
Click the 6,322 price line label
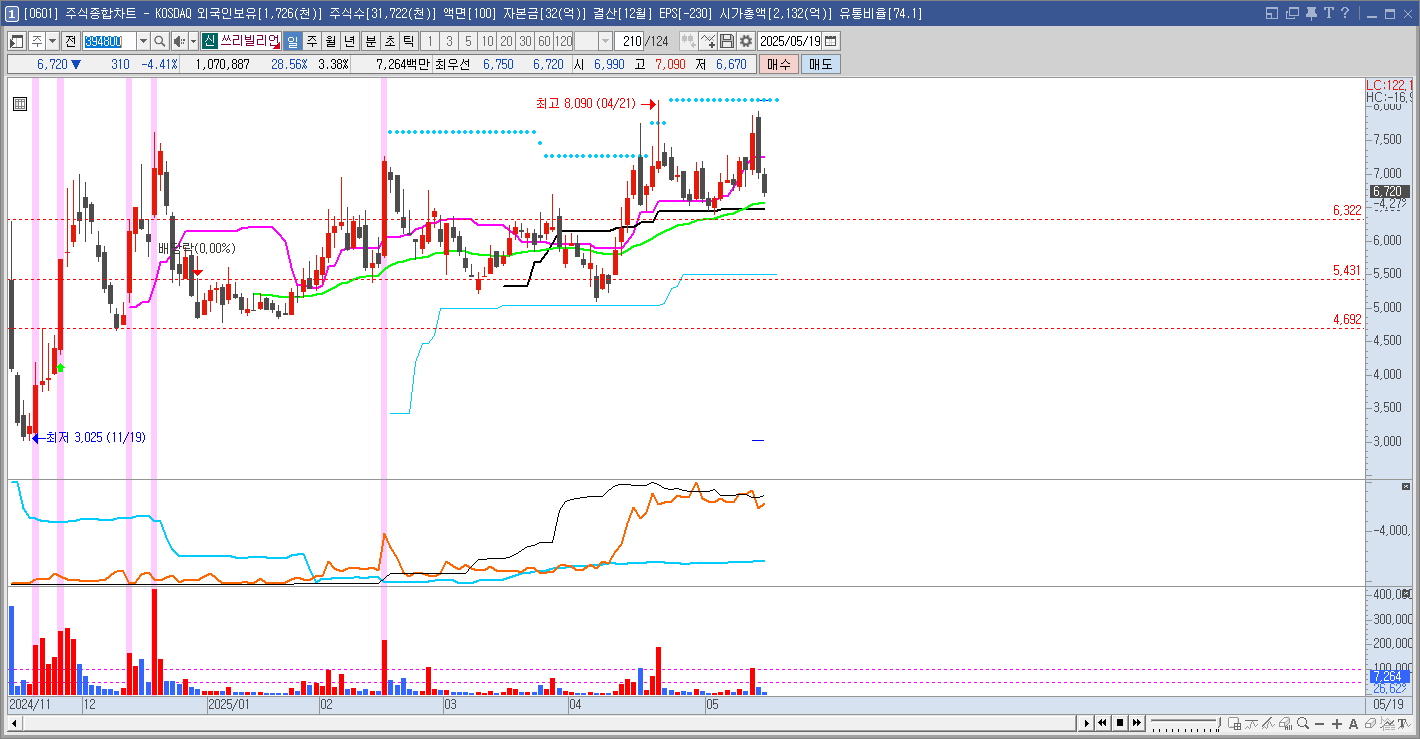coord(1347,210)
